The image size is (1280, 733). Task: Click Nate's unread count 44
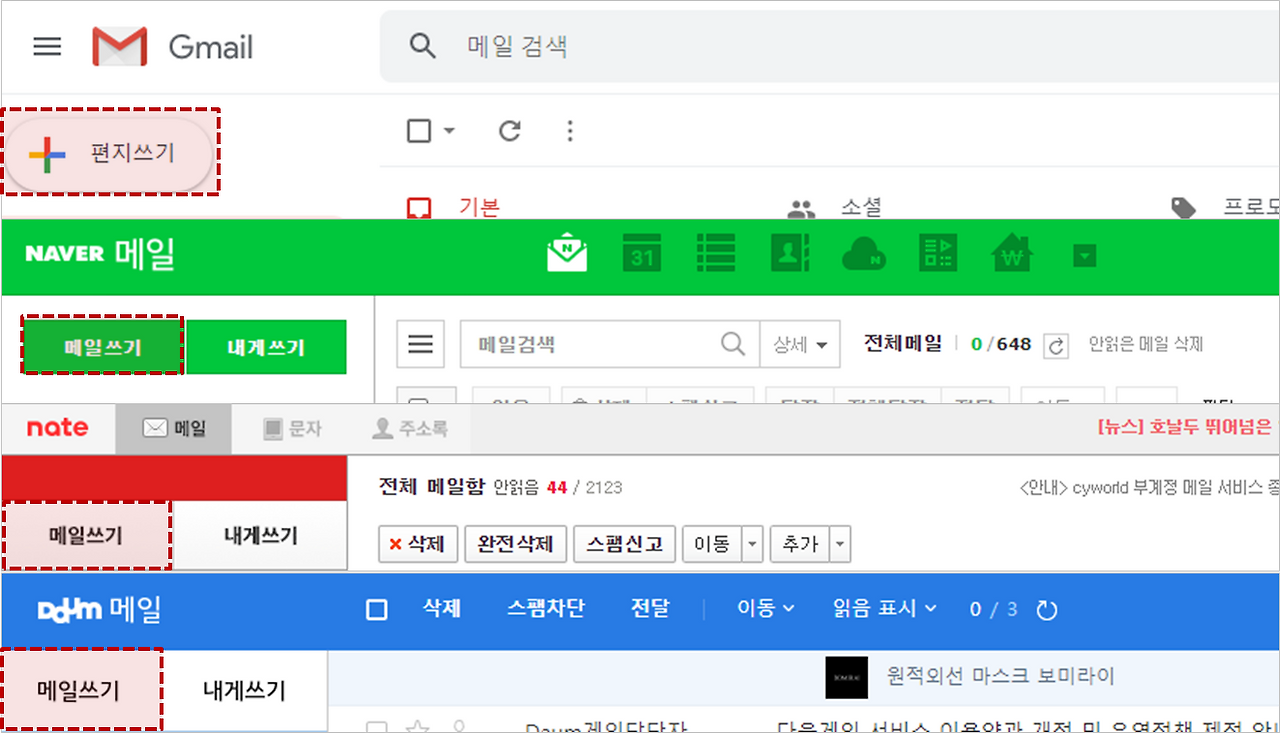557,488
